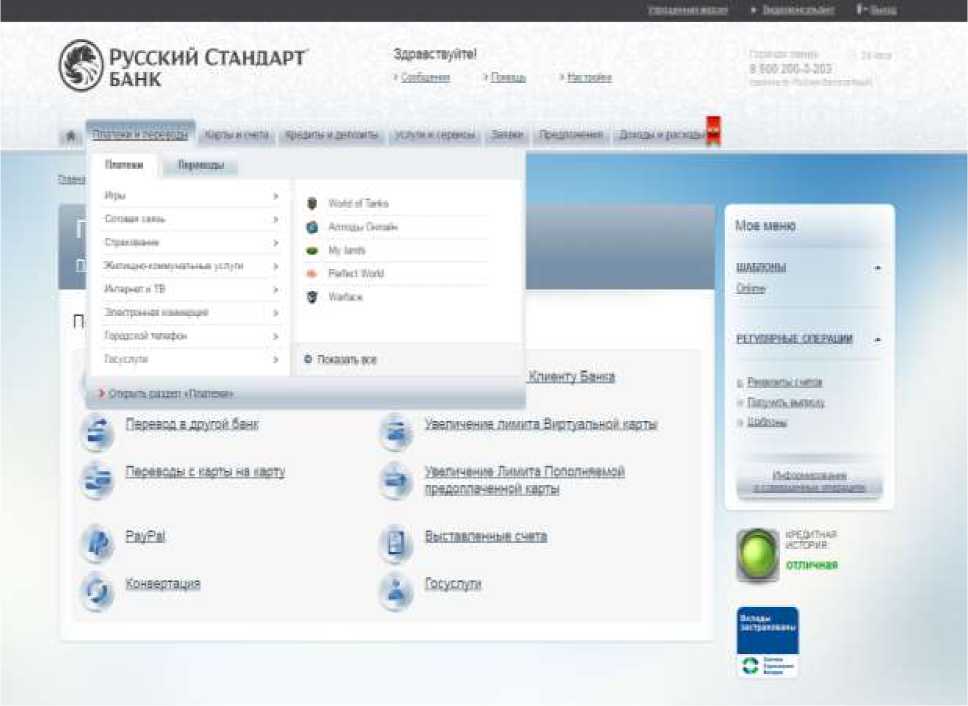This screenshot has width=968, height=706.
Task: Collapse the РЕГУЛЯРНЫЕ ОПЕРАЦИИ section arrow
Action: 877,339
